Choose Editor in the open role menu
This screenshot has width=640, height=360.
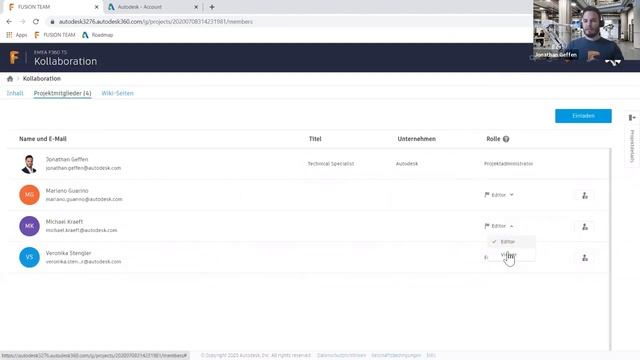coord(511,242)
